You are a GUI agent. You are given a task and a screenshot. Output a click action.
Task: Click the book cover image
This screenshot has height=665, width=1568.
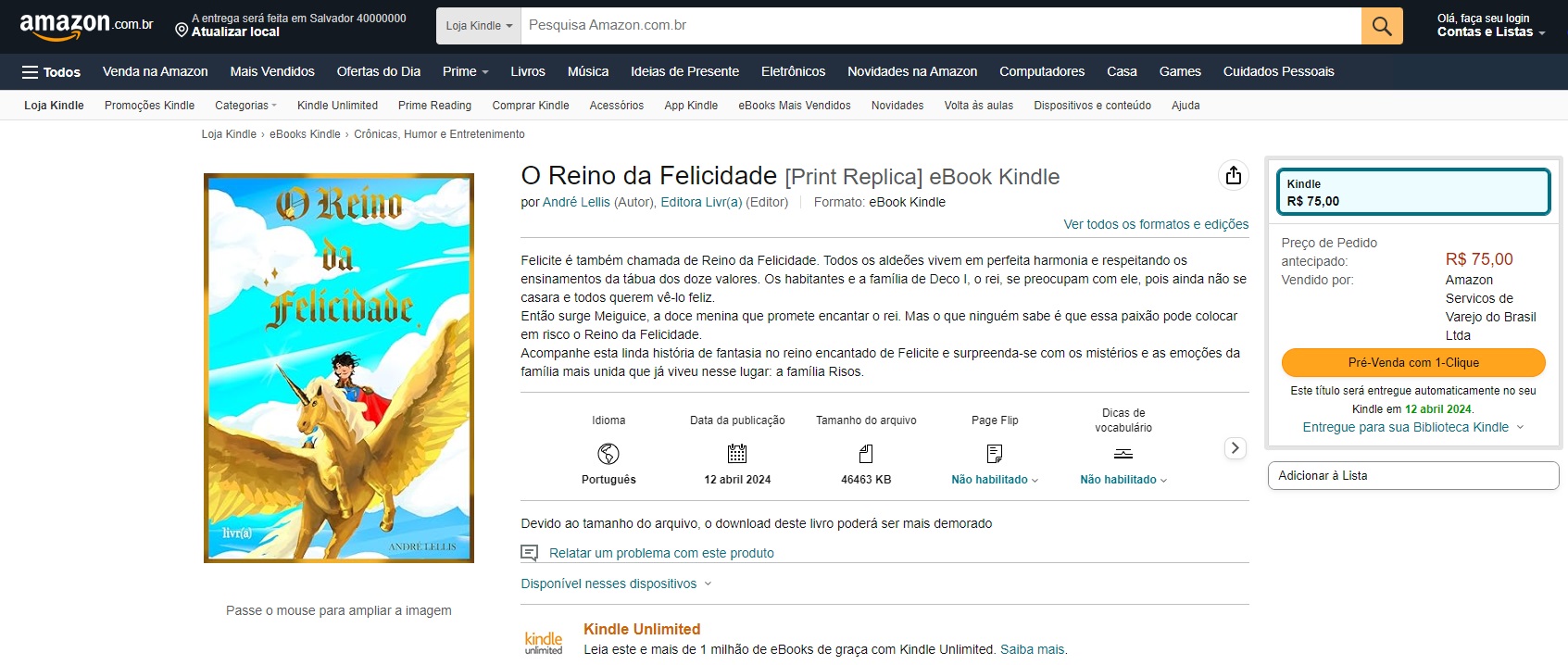click(x=339, y=368)
